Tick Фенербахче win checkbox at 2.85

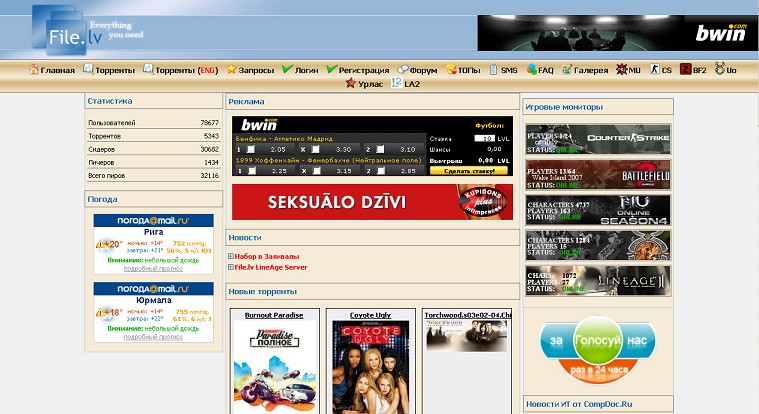(x=381, y=170)
